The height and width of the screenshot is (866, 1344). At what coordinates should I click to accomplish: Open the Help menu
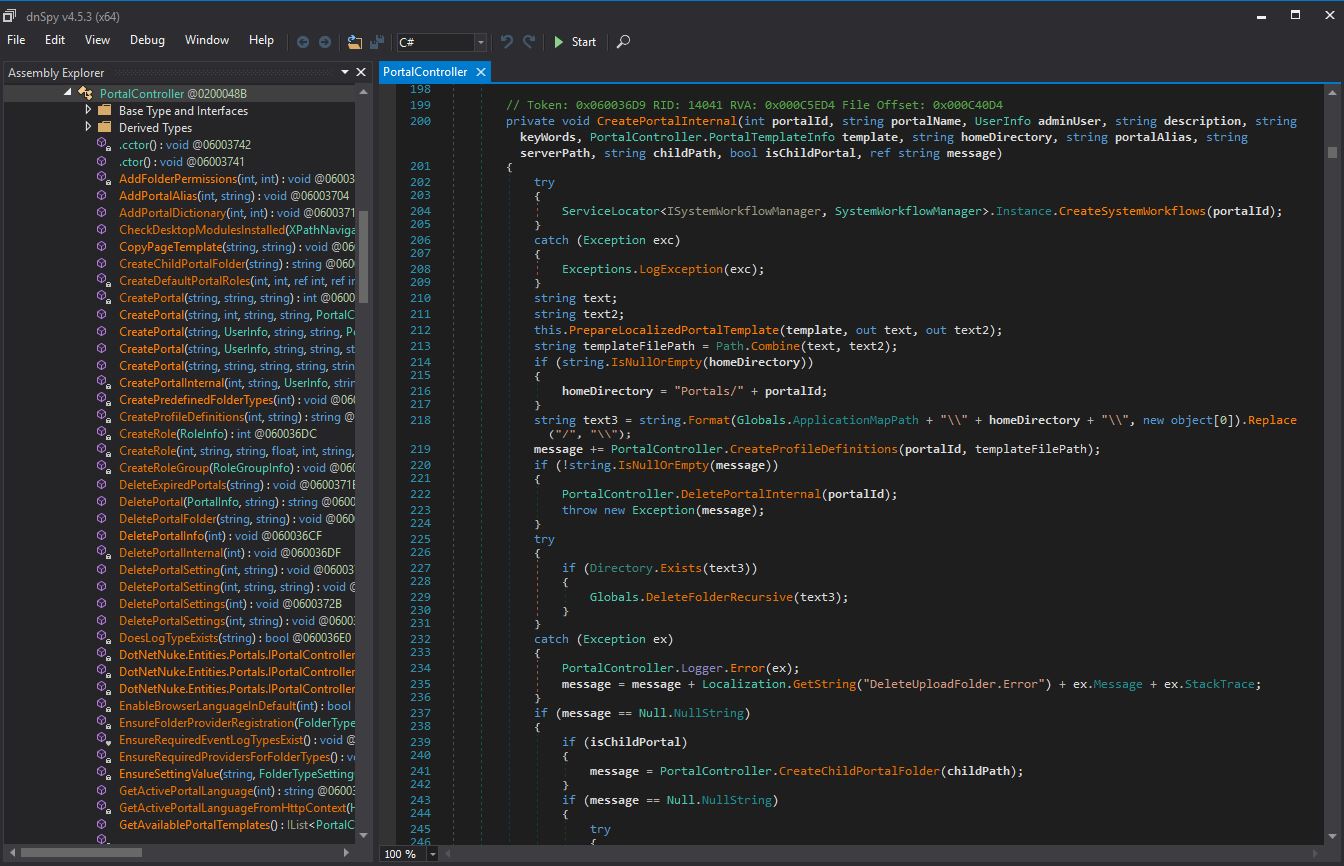[261, 40]
